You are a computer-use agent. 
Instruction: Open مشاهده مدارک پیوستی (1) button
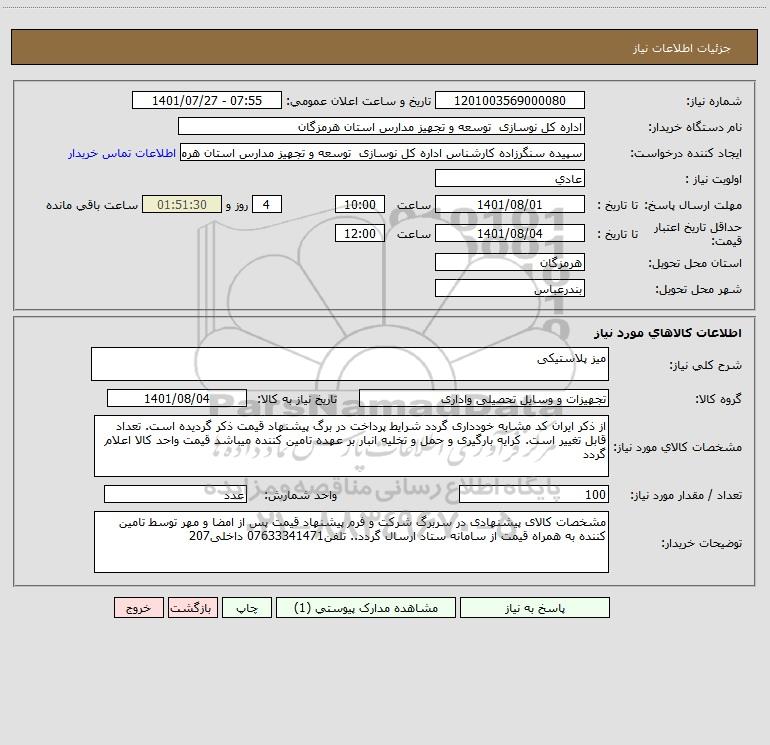(366, 608)
